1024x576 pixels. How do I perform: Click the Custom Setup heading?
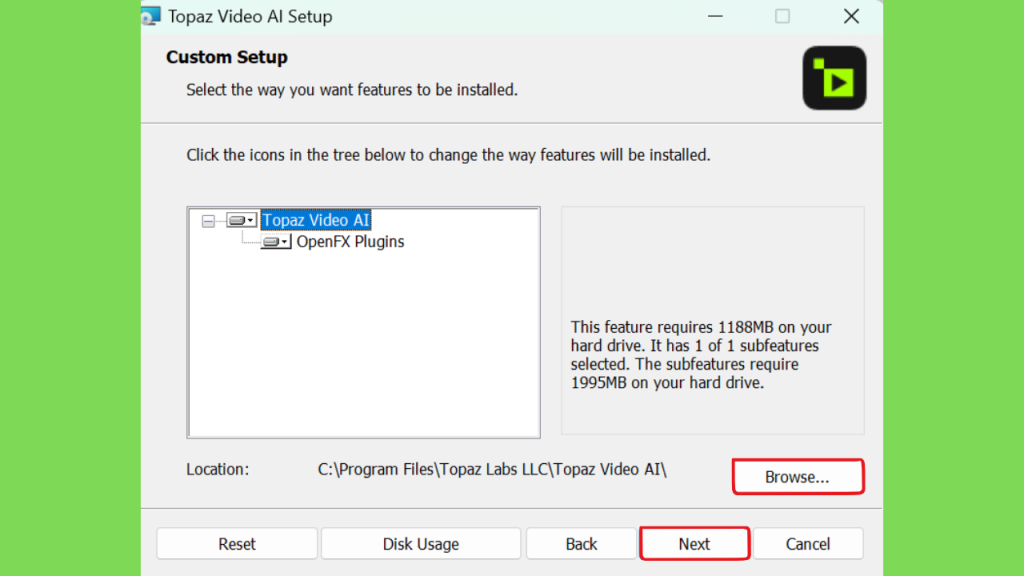tap(227, 57)
